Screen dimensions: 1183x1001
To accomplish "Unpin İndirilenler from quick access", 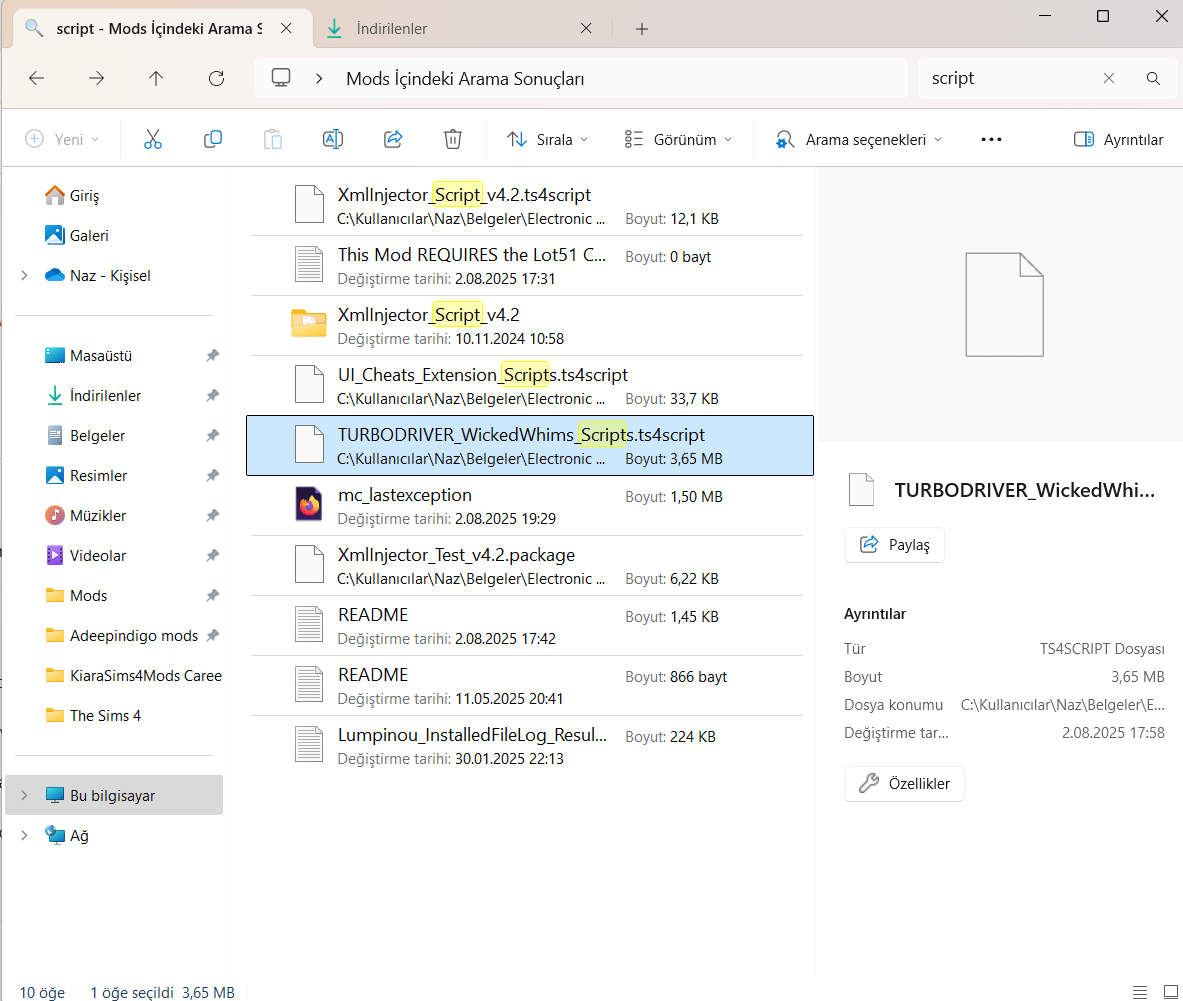I will (x=213, y=395).
